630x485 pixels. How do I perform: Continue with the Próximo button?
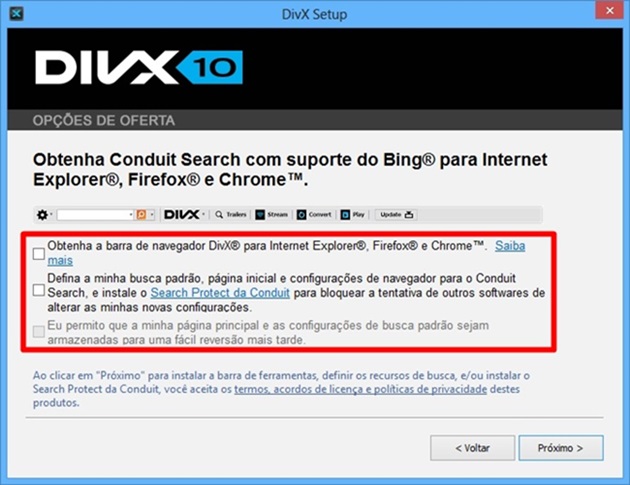[x=561, y=448]
